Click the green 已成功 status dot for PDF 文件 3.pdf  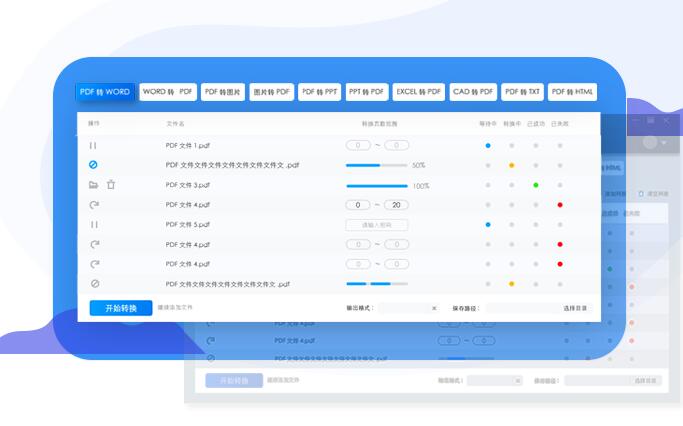[536, 185]
